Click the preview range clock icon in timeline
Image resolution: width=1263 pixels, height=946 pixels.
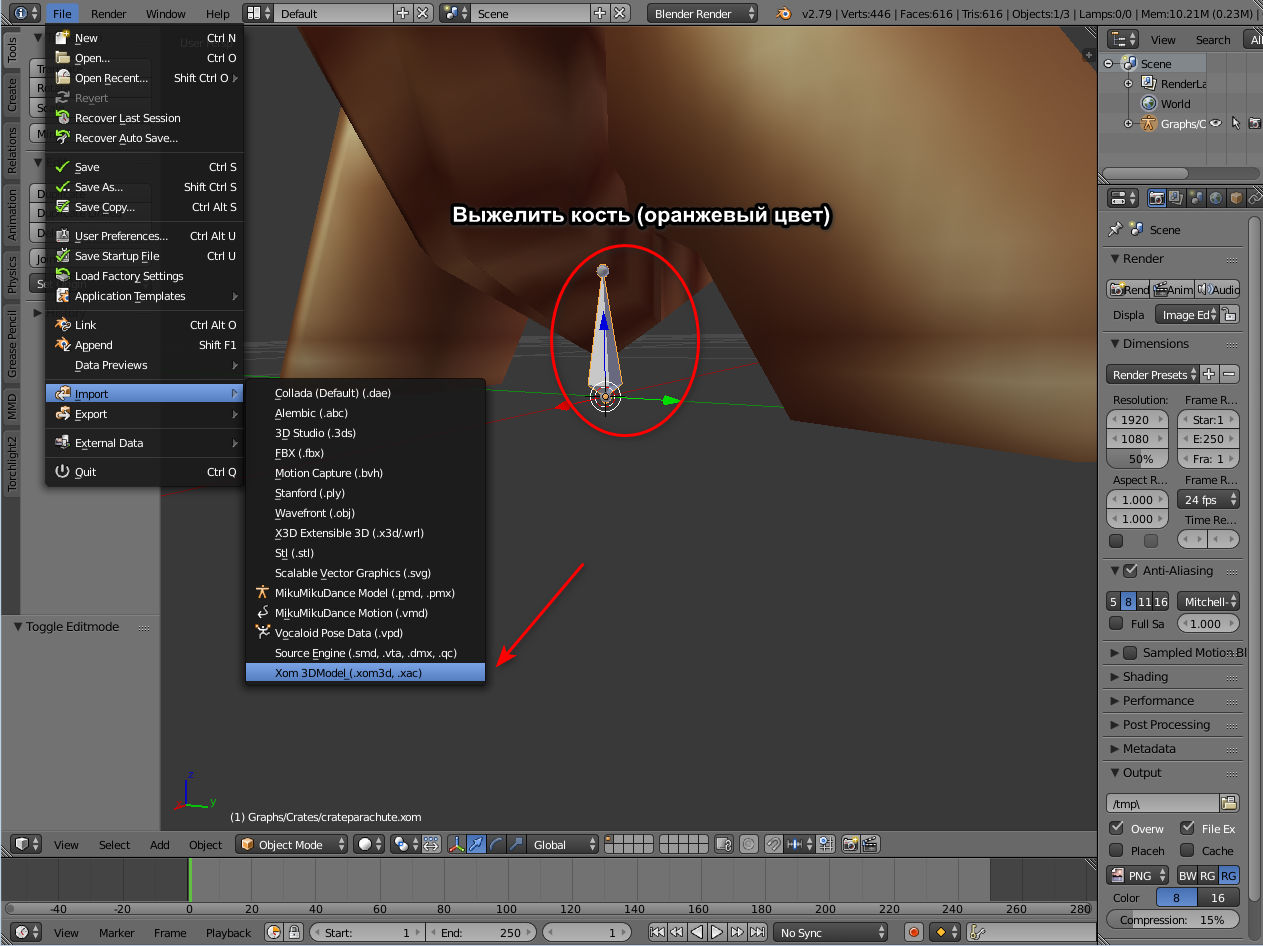click(x=274, y=932)
